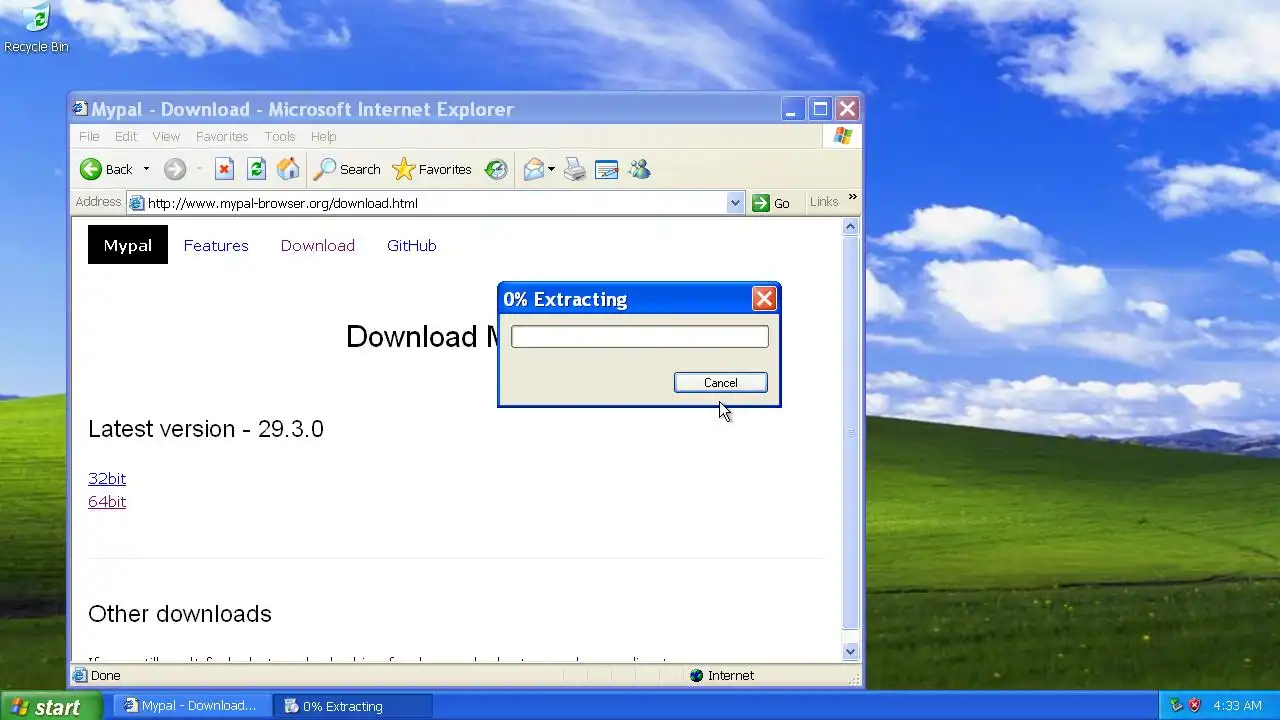Open the Edit menu
This screenshot has height=720, width=1280.
click(126, 136)
